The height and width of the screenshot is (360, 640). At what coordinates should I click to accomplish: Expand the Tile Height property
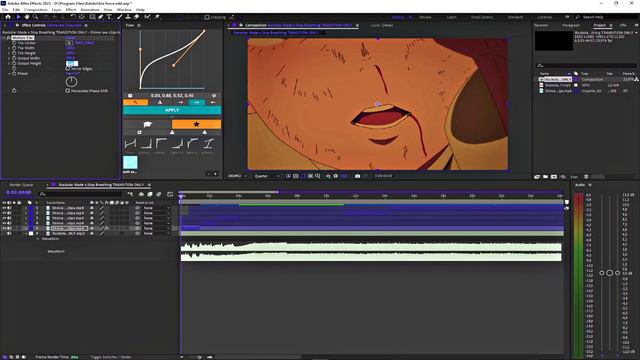point(9,53)
